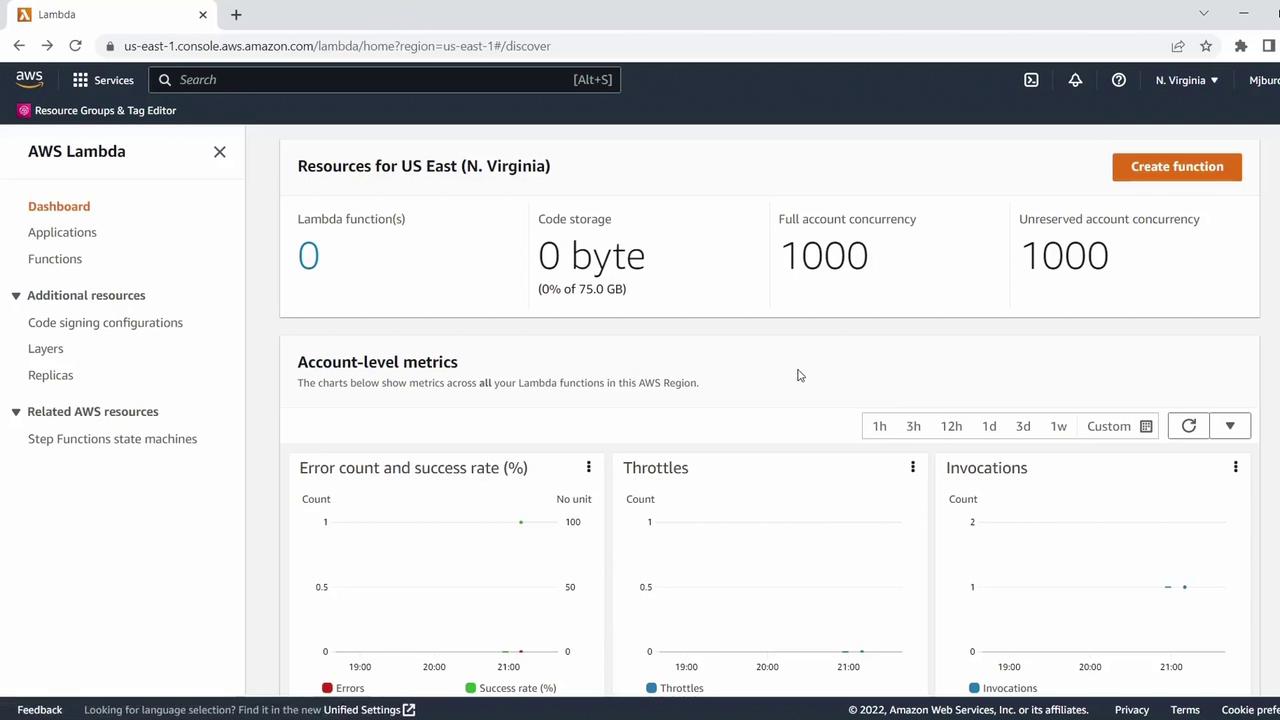Screen dimensions: 1280x720
Task: Open options menu for Error count chart
Action: click(x=588, y=467)
